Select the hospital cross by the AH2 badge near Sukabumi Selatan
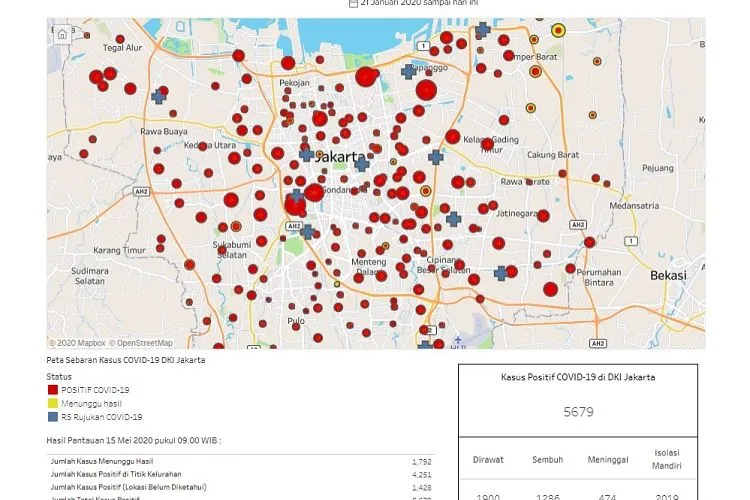This screenshot has height=500, width=750. coord(308,232)
